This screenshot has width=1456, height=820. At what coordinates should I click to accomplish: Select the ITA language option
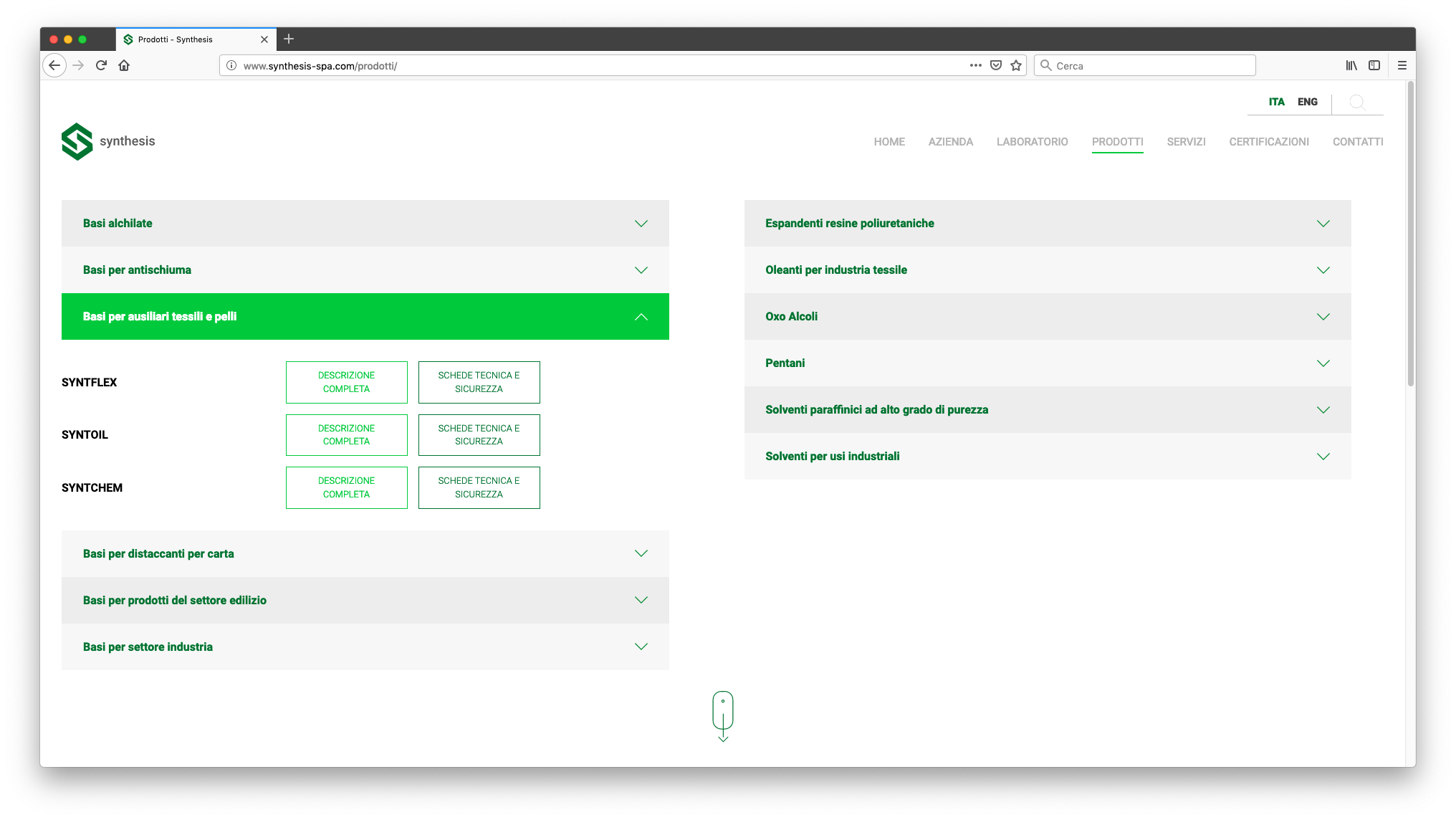point(1276,102)
